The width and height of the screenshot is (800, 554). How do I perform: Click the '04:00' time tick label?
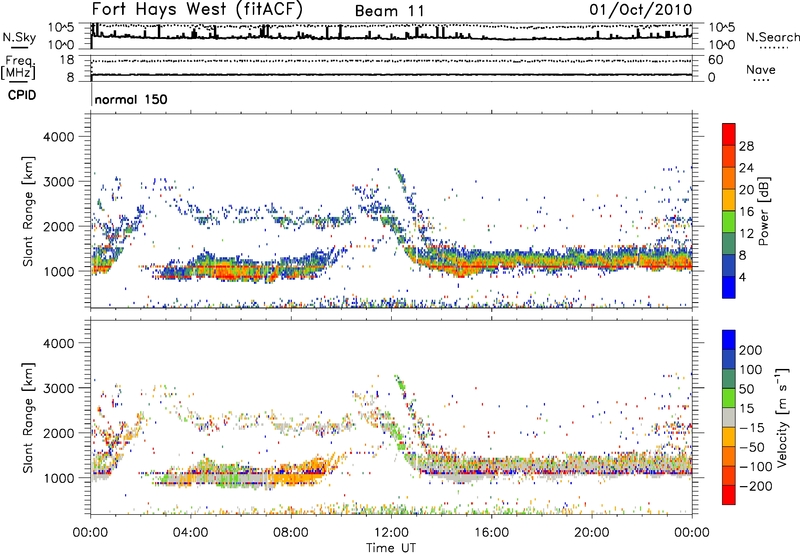pos(191,533)
